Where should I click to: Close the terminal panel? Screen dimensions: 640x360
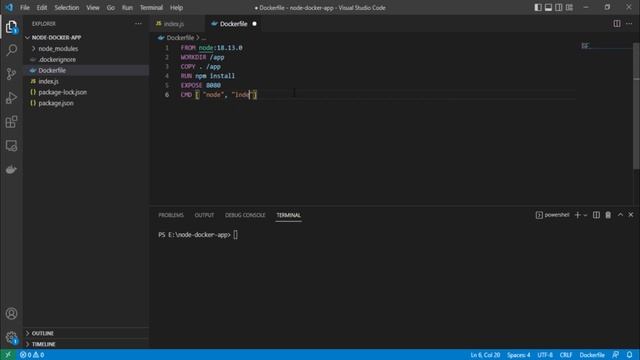631,215
